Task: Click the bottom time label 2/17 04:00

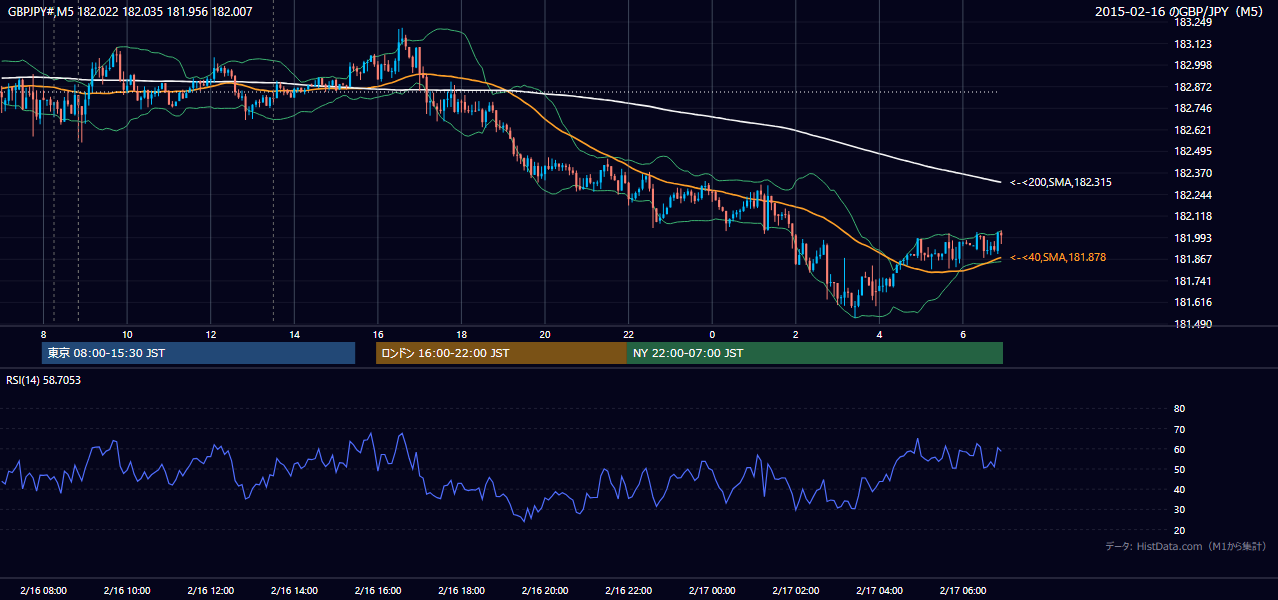Action: click(x=879, y=590)
